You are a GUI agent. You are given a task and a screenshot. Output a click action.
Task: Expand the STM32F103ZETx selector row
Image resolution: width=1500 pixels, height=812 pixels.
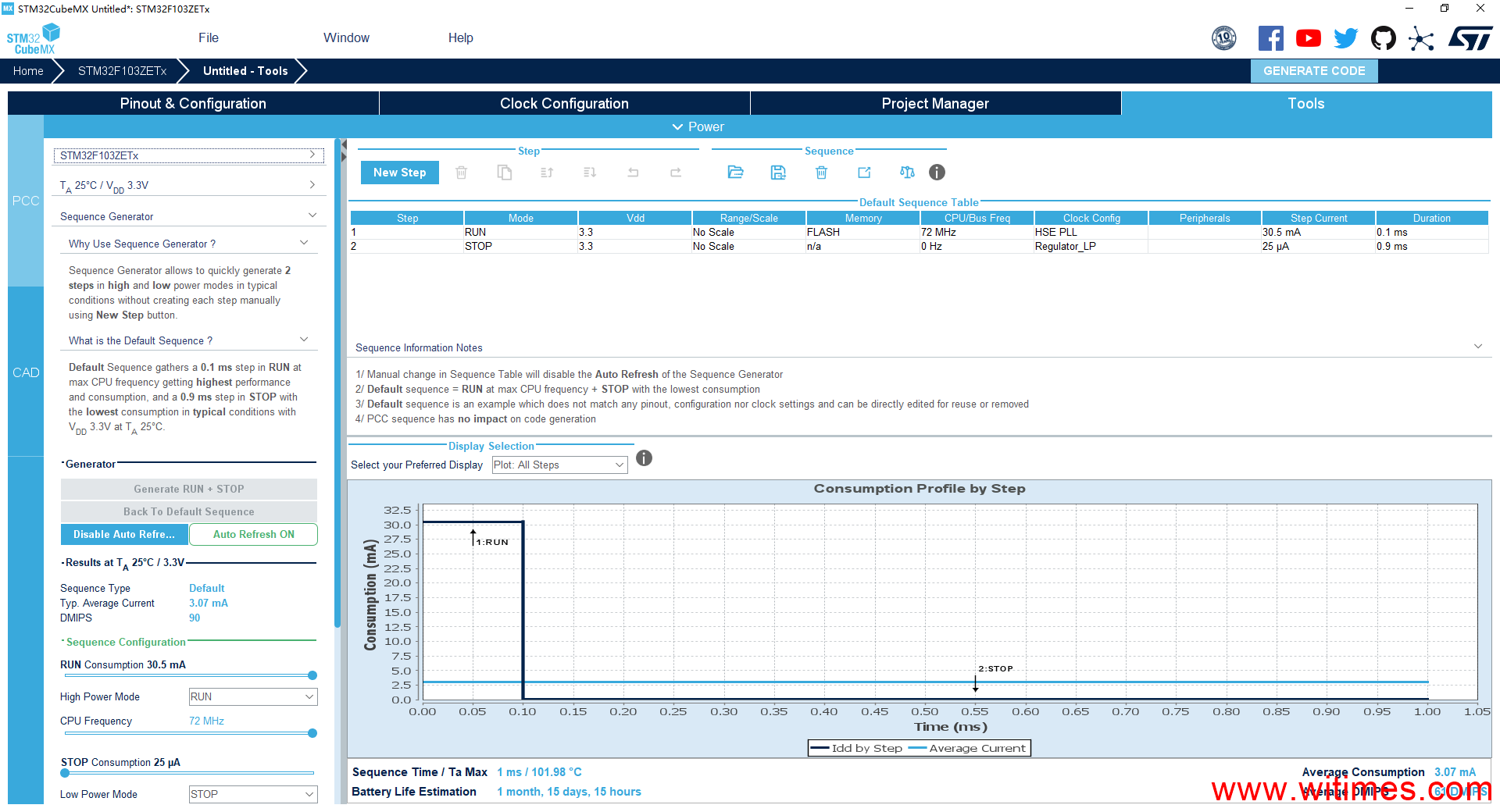[x=188, y=155]
